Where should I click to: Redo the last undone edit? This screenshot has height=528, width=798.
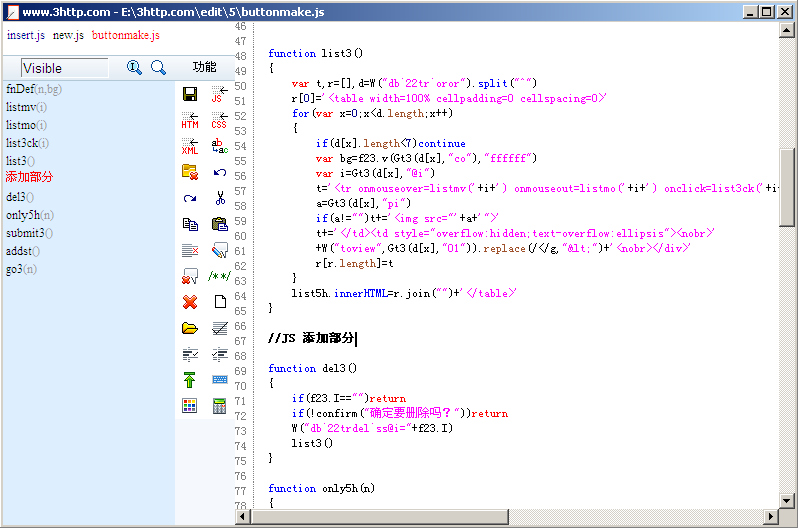(x=190, y=198)
